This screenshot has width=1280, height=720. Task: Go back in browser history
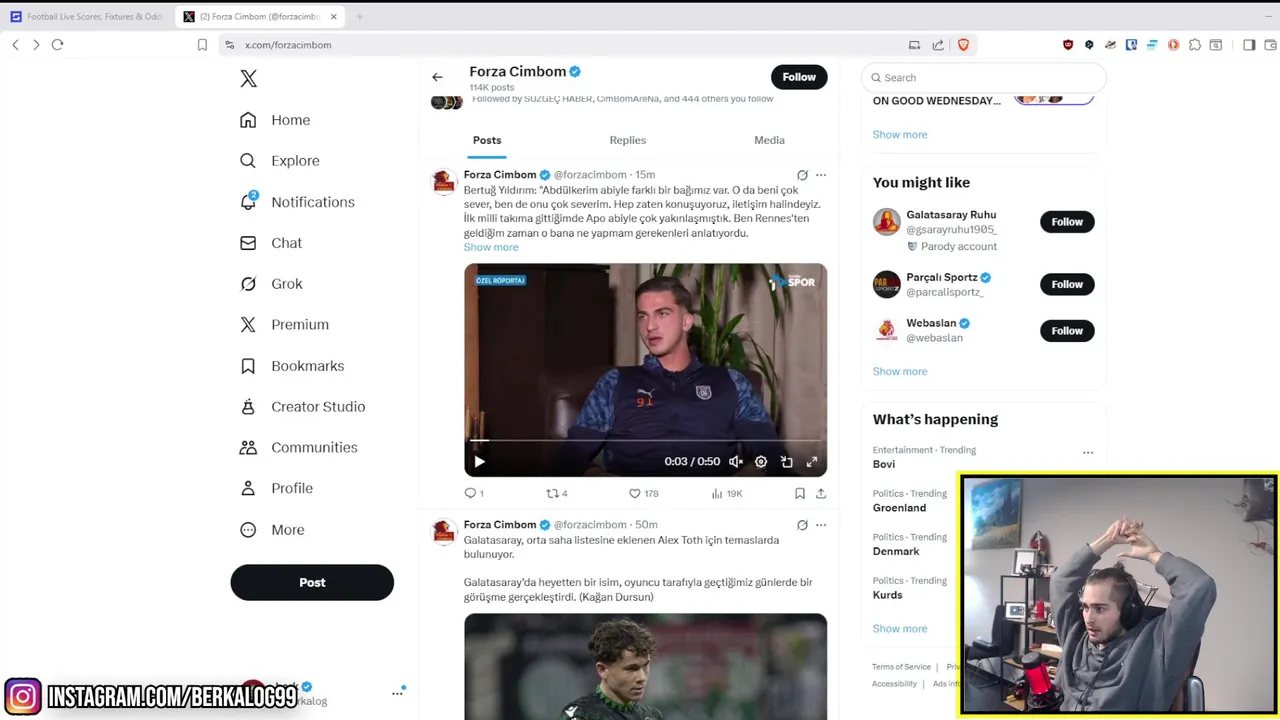coord(15,45)
